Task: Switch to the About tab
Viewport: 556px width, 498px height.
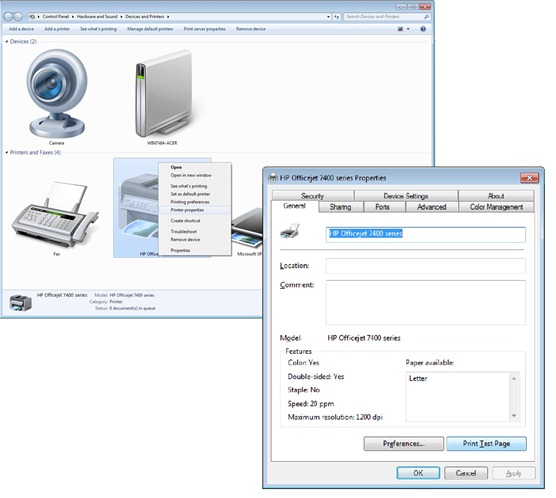Action: pyautogui.click(x=496, y=196)
